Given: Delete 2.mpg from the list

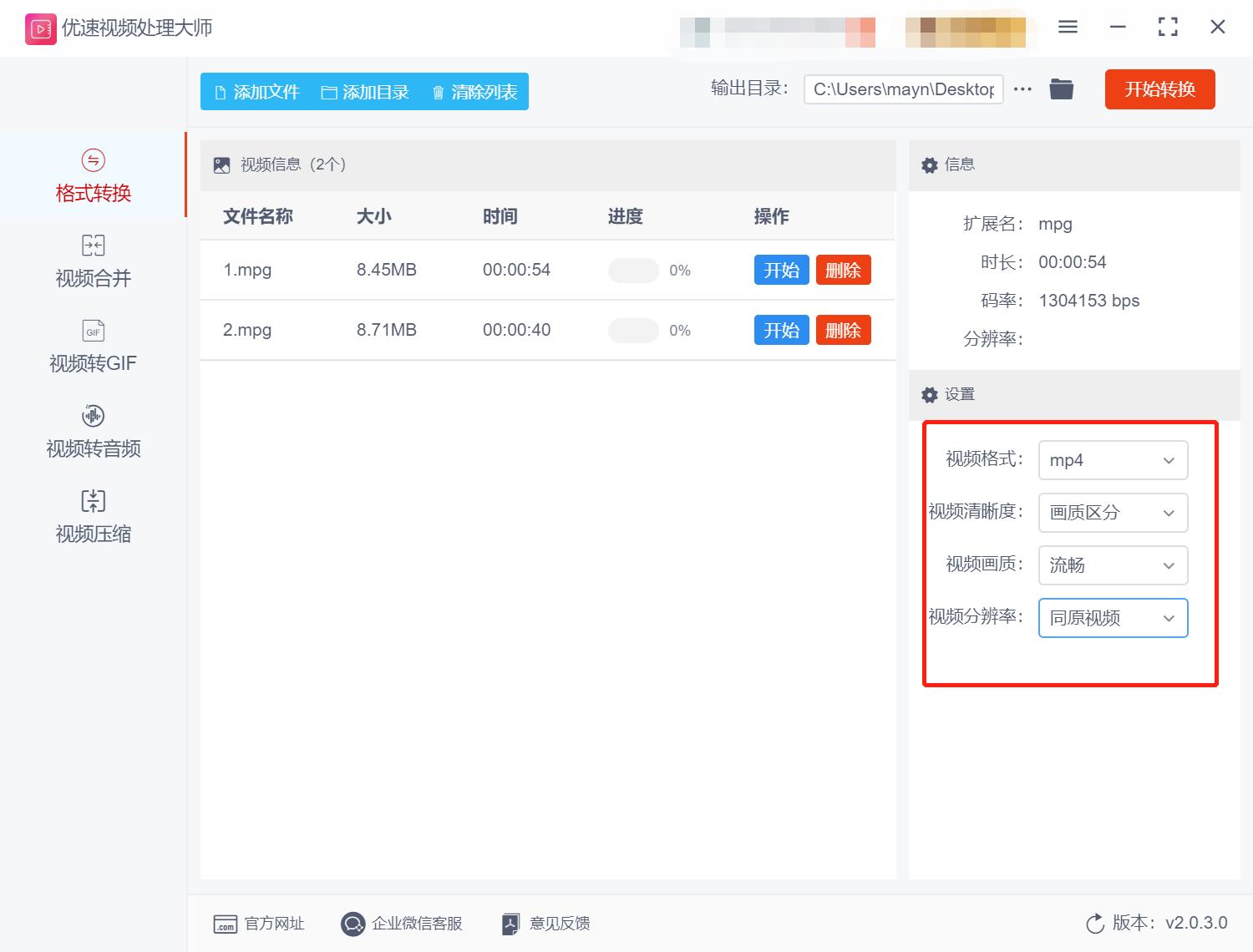Looking at the screenshot, I should [x=843, y=330].
